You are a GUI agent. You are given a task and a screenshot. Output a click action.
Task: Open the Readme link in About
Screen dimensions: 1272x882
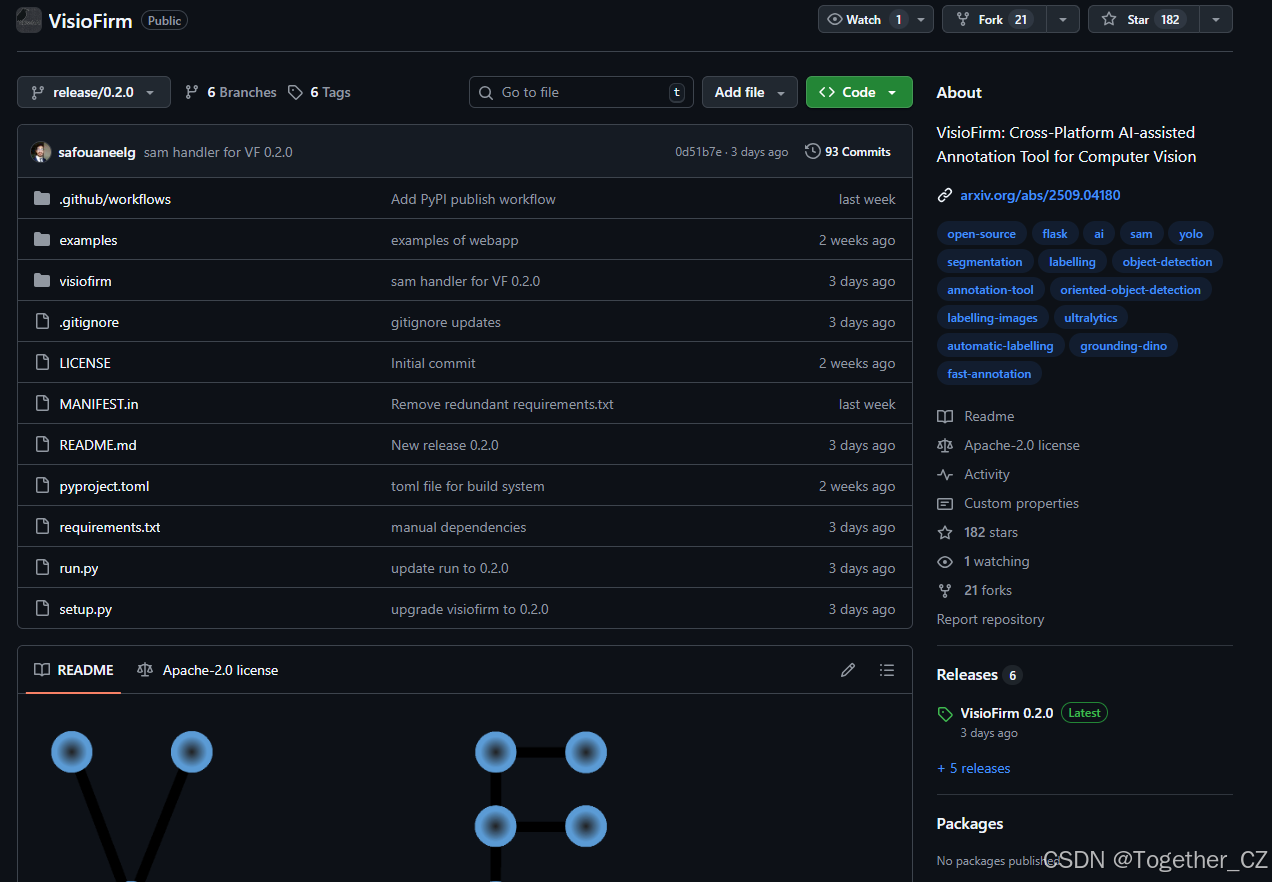click(976, 416)
